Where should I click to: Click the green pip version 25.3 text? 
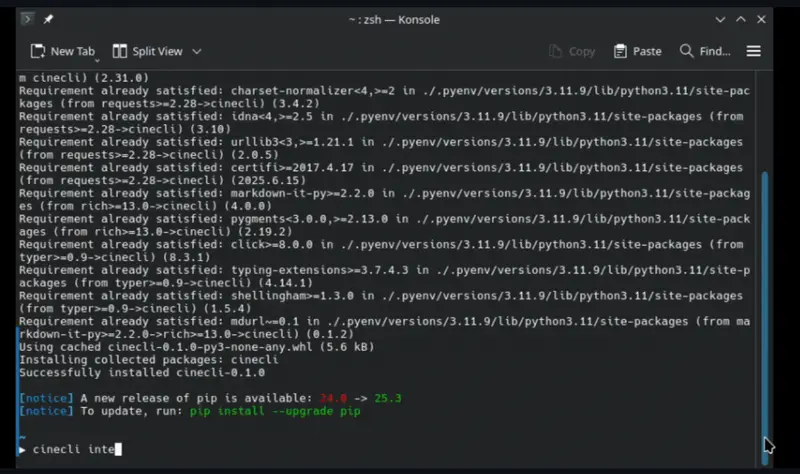point(387,398)
